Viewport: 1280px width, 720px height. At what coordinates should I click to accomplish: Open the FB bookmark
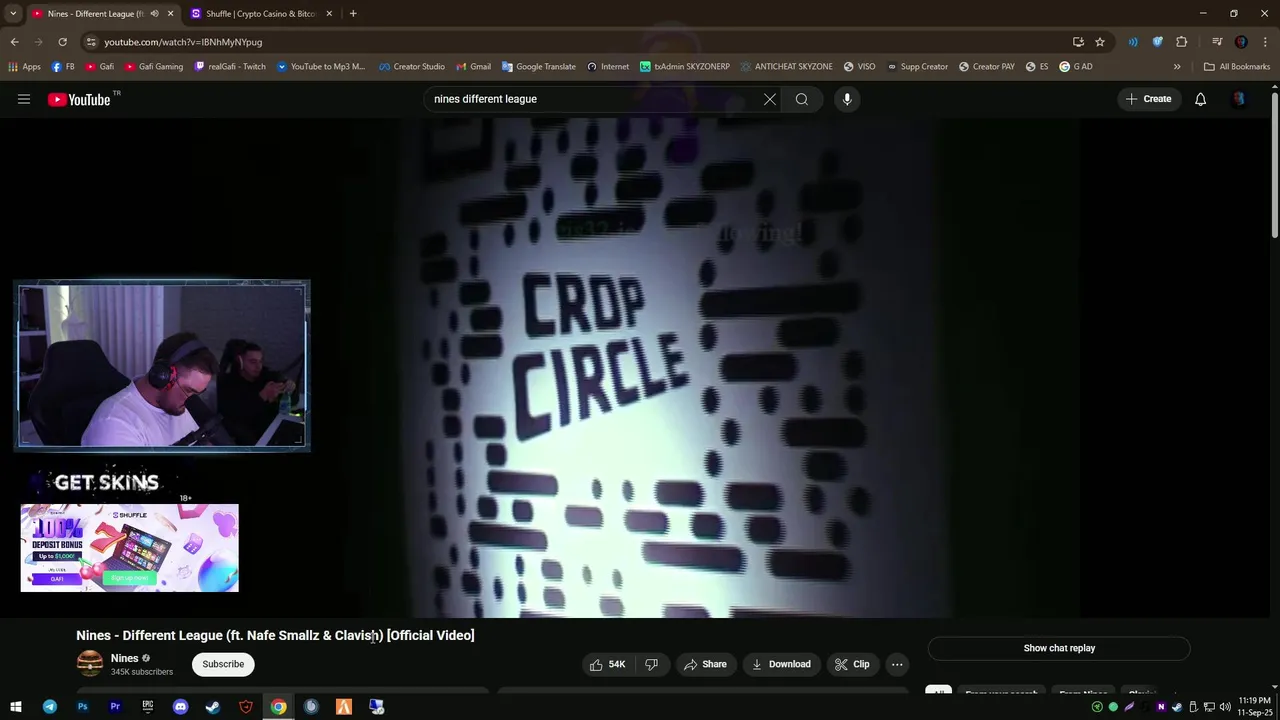tap(63, 67)
